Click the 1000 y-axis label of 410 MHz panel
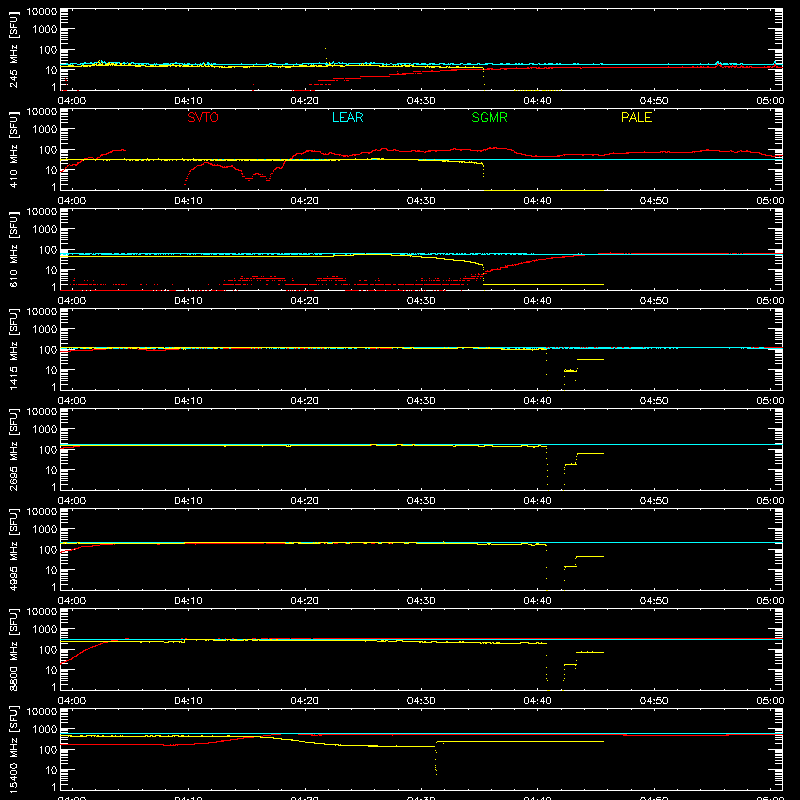 [x=45, y=130]
